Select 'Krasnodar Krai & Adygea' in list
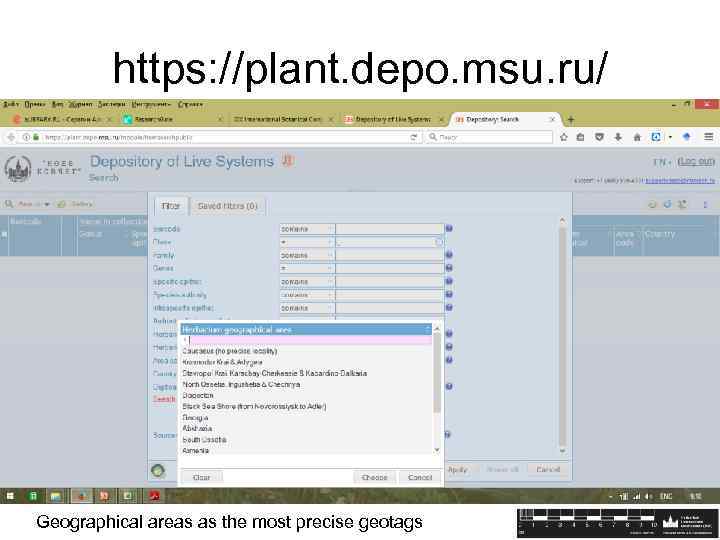Image resolution: width=720 pixels, height=540 pixels. coord(222,362)
